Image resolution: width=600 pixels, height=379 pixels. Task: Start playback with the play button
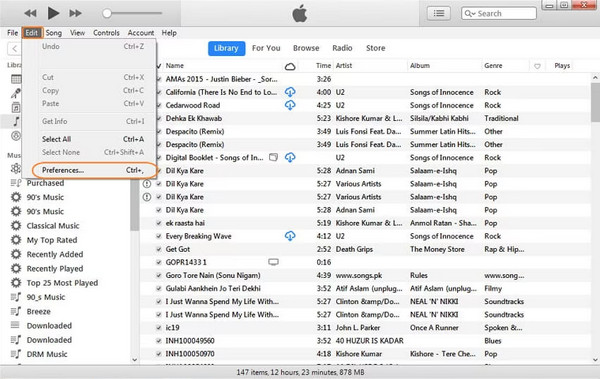point(53,13)
